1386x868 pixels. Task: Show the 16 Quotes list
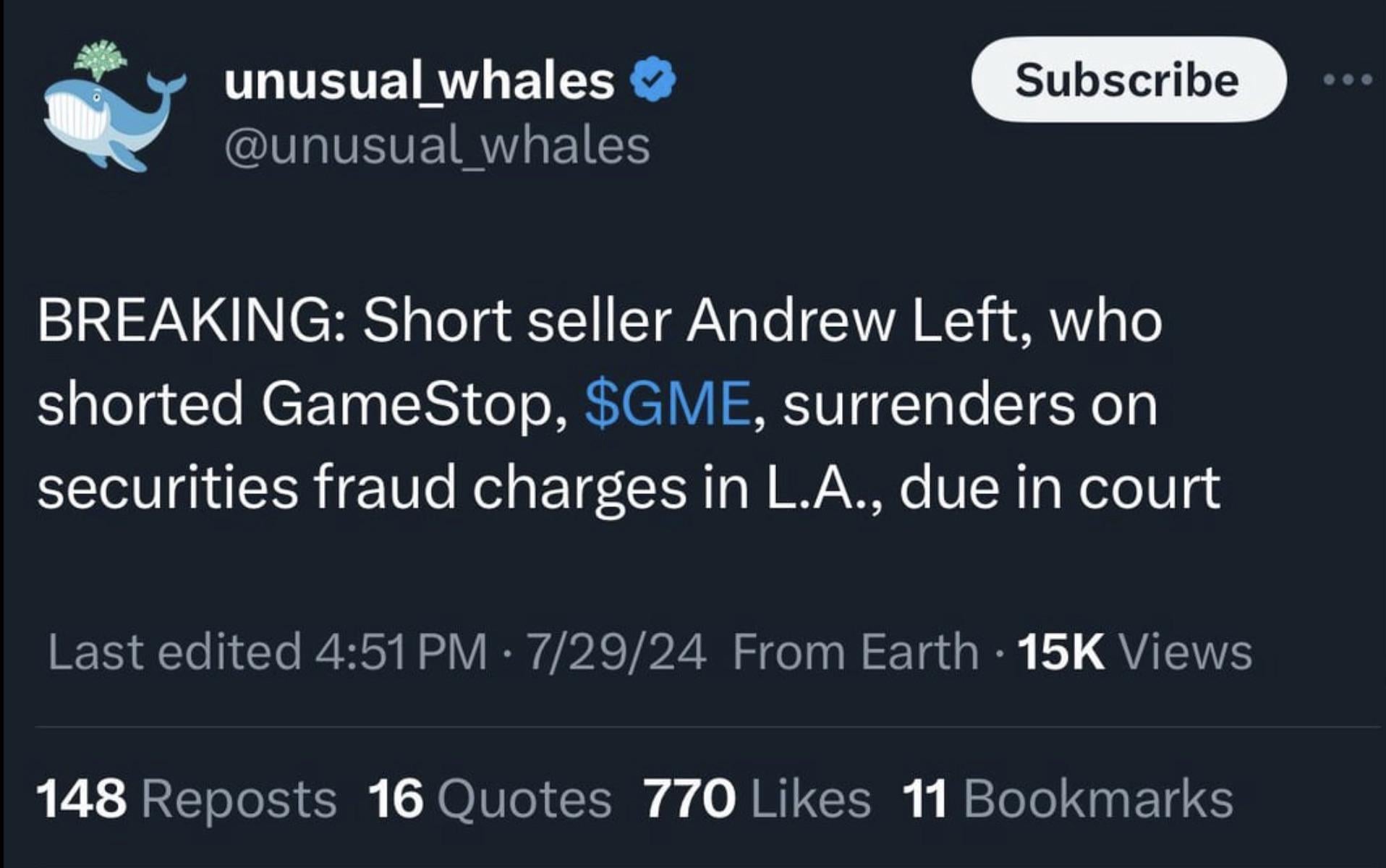490,799
